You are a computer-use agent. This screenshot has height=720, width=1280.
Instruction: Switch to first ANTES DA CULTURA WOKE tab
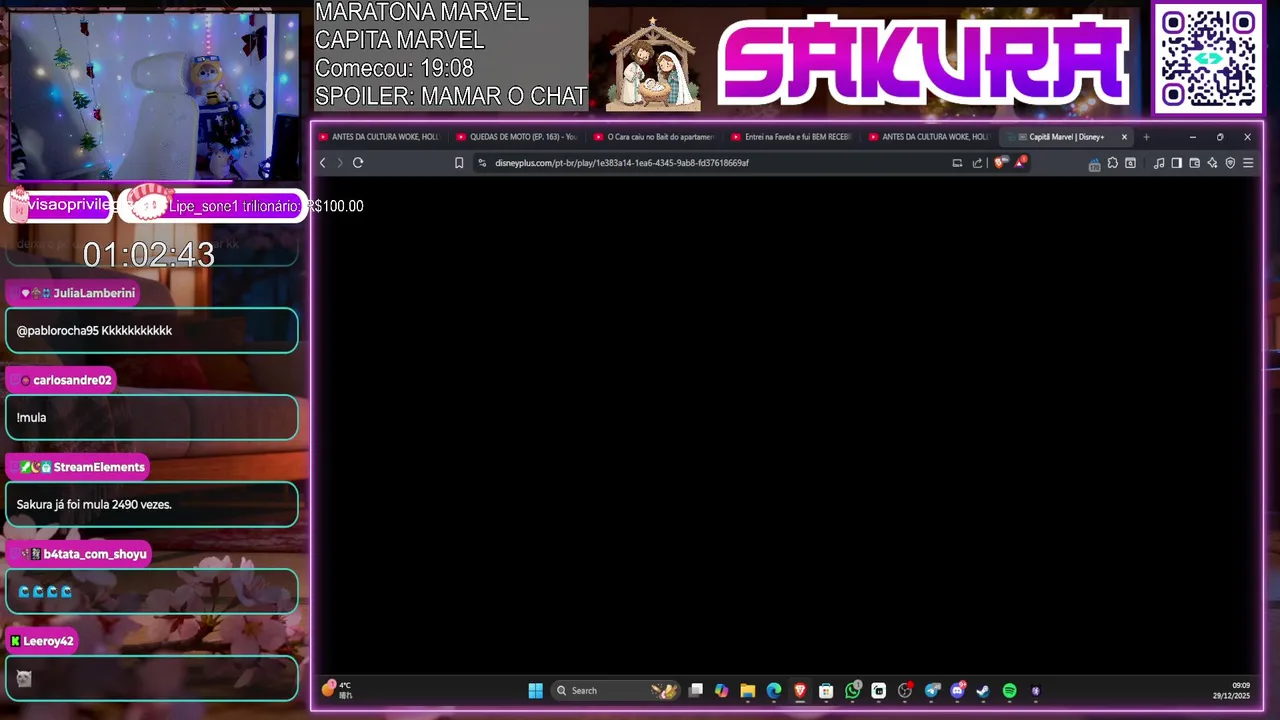click(378, 137)
